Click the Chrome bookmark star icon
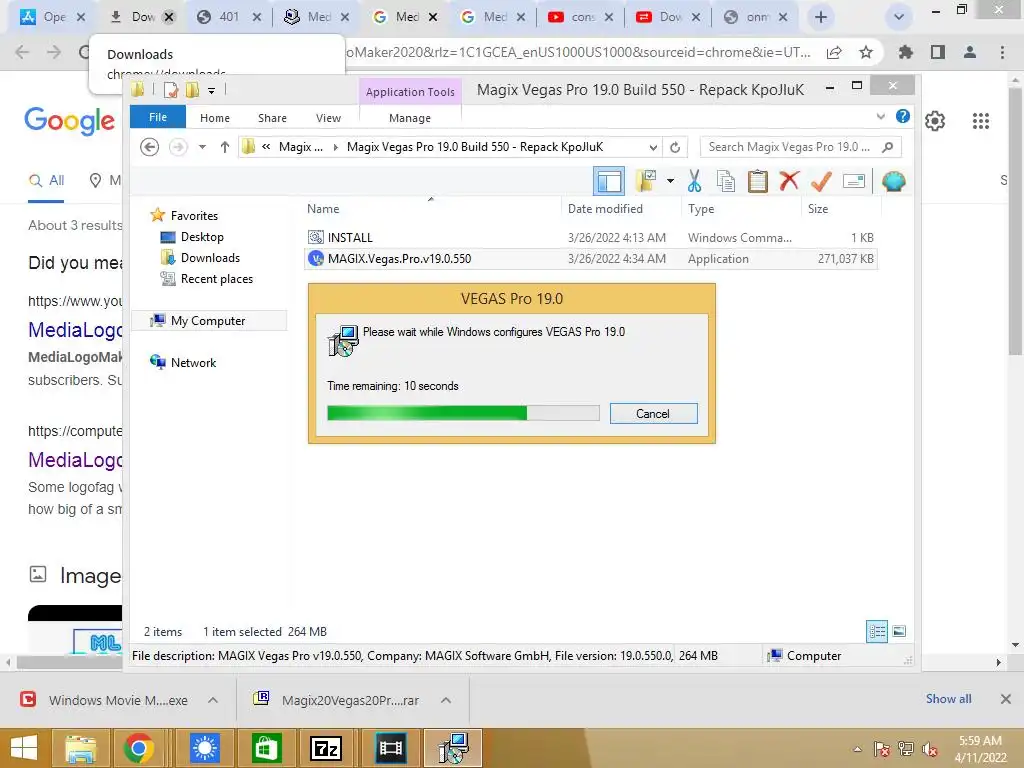This screenshot has height=768, width=1024. tap(866, 52)
